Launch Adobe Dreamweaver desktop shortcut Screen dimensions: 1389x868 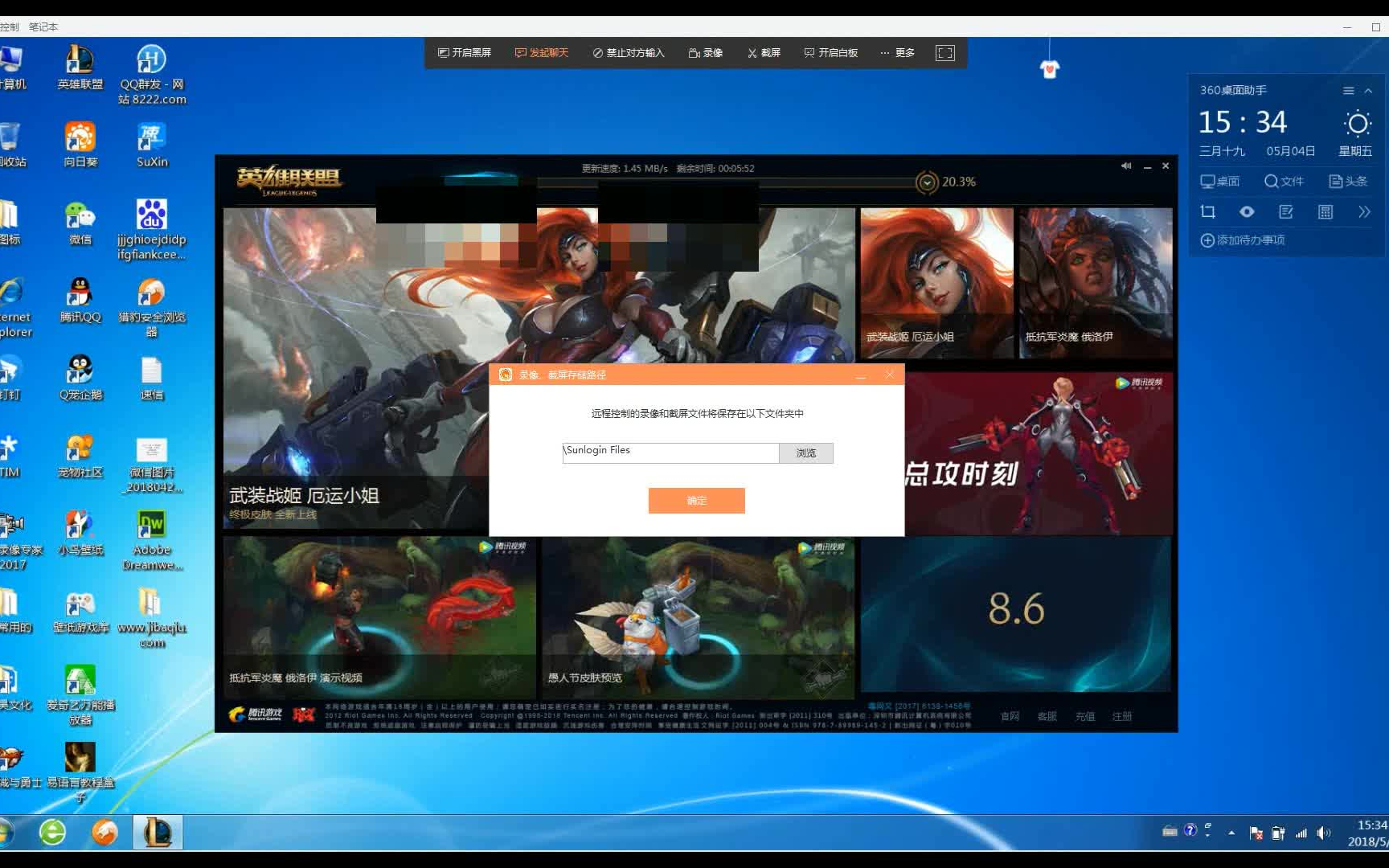pyautogui.click(x=152, y=541)
